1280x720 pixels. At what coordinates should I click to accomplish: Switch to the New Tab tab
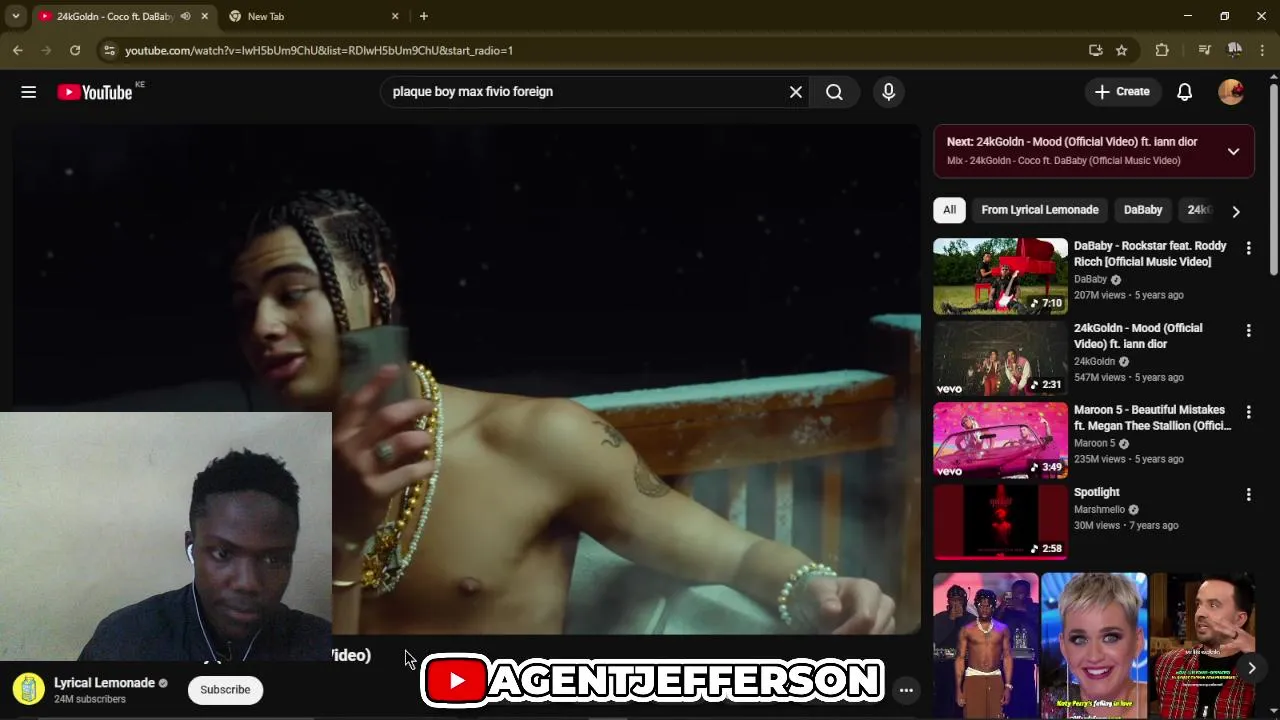coord(313,16)
